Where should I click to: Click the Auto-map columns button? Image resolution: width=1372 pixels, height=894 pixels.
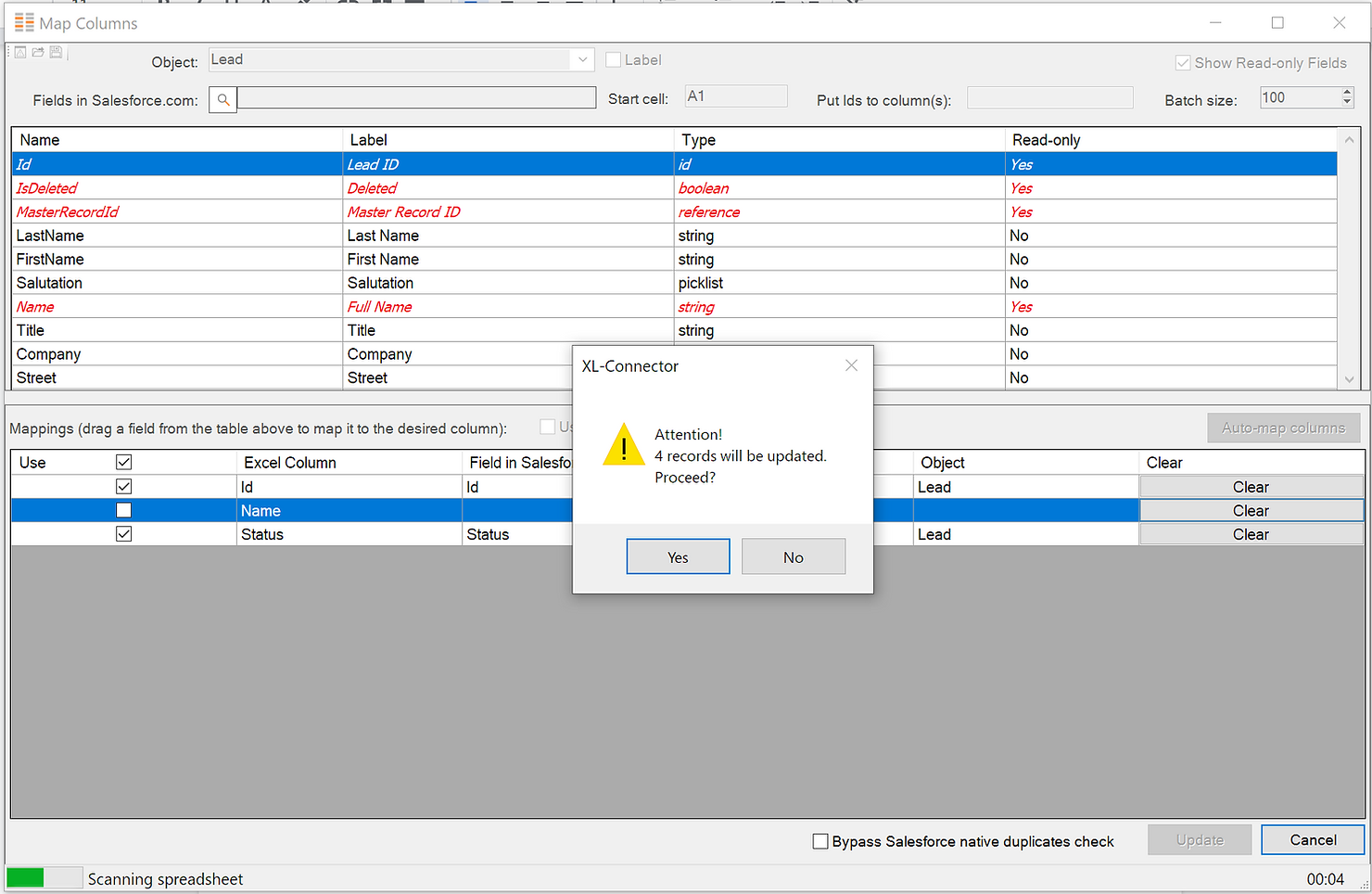tap(1283, 428)
